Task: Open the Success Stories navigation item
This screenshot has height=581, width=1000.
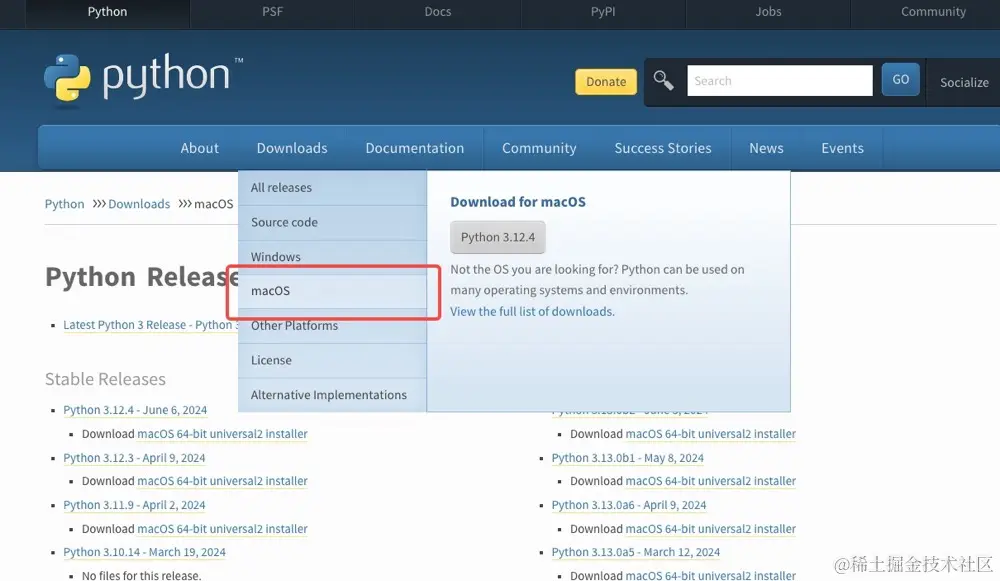Action: (663, 148)
